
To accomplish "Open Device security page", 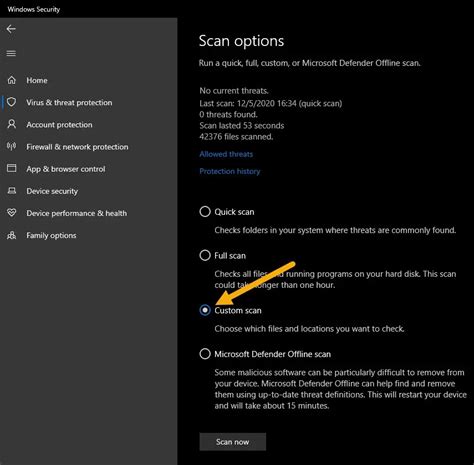I will click(52, 191).
